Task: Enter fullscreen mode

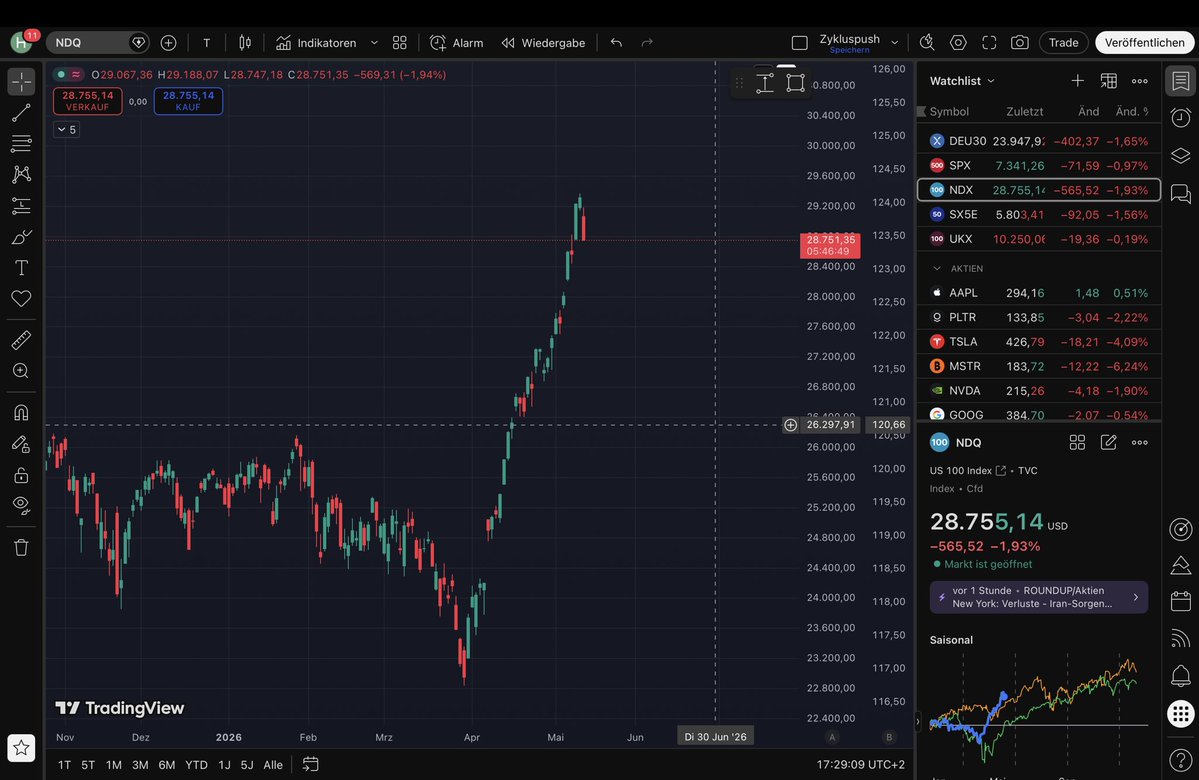Action: pyautogui.click(x=989, y=43)
